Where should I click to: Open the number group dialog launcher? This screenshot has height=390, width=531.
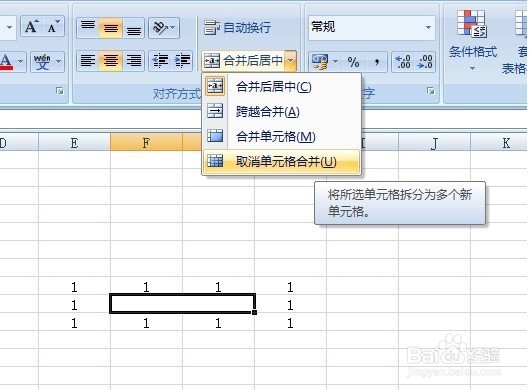point(430,91)
